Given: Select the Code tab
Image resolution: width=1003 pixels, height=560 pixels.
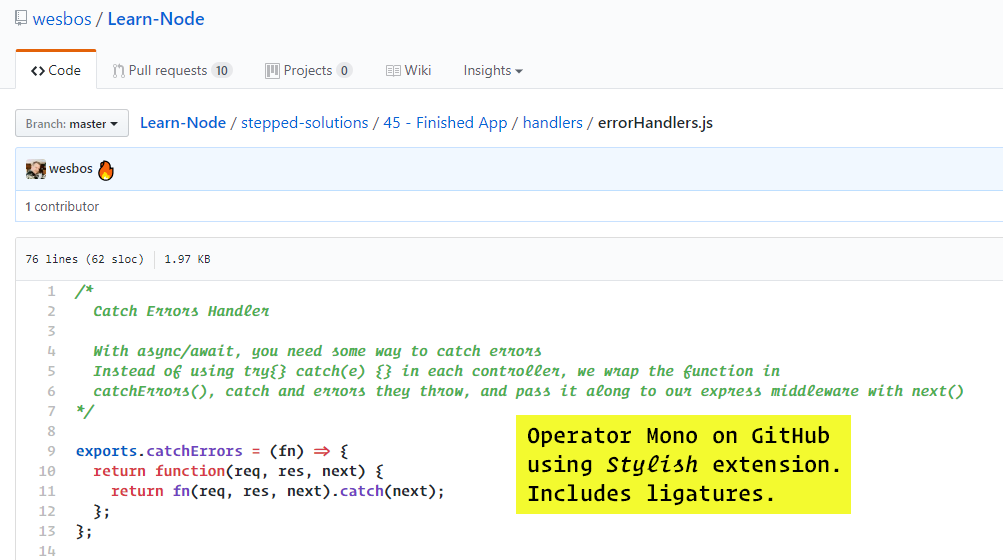Looking at the screenshot, I should (x=56, y=70).
